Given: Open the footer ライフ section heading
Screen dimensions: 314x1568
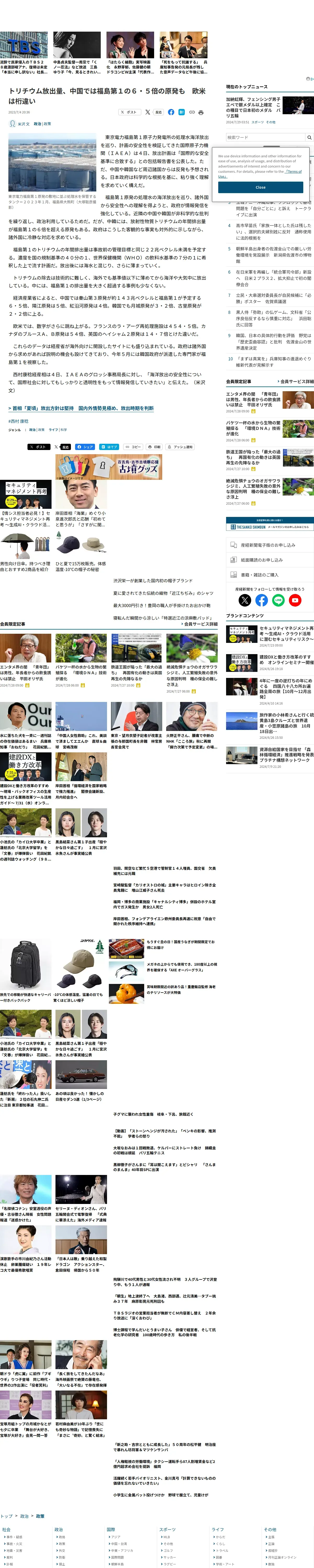Looking at the screenshot, I should (x=218, y=1529).
